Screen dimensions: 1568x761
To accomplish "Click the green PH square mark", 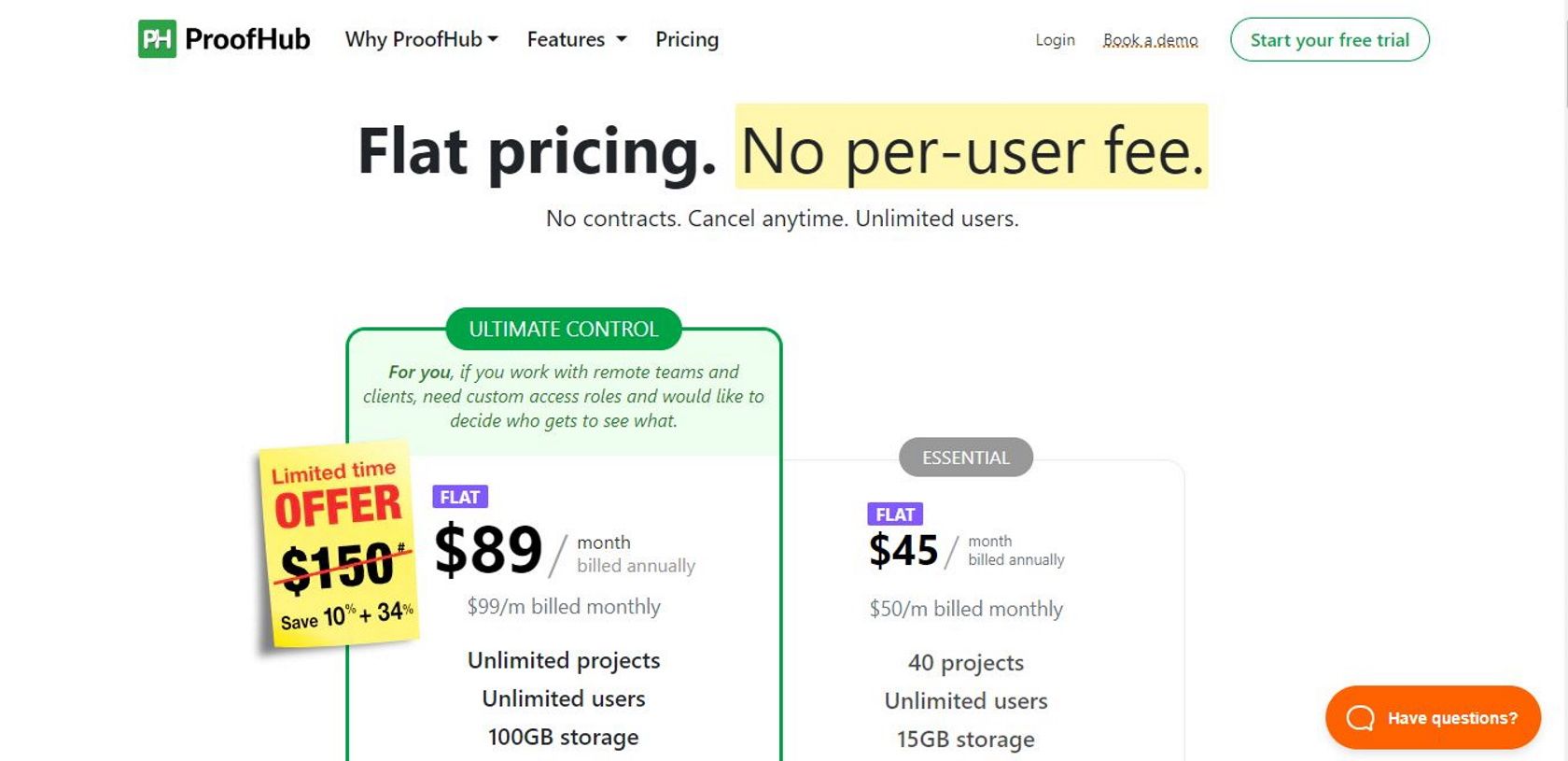I will (x=159, y=38).
